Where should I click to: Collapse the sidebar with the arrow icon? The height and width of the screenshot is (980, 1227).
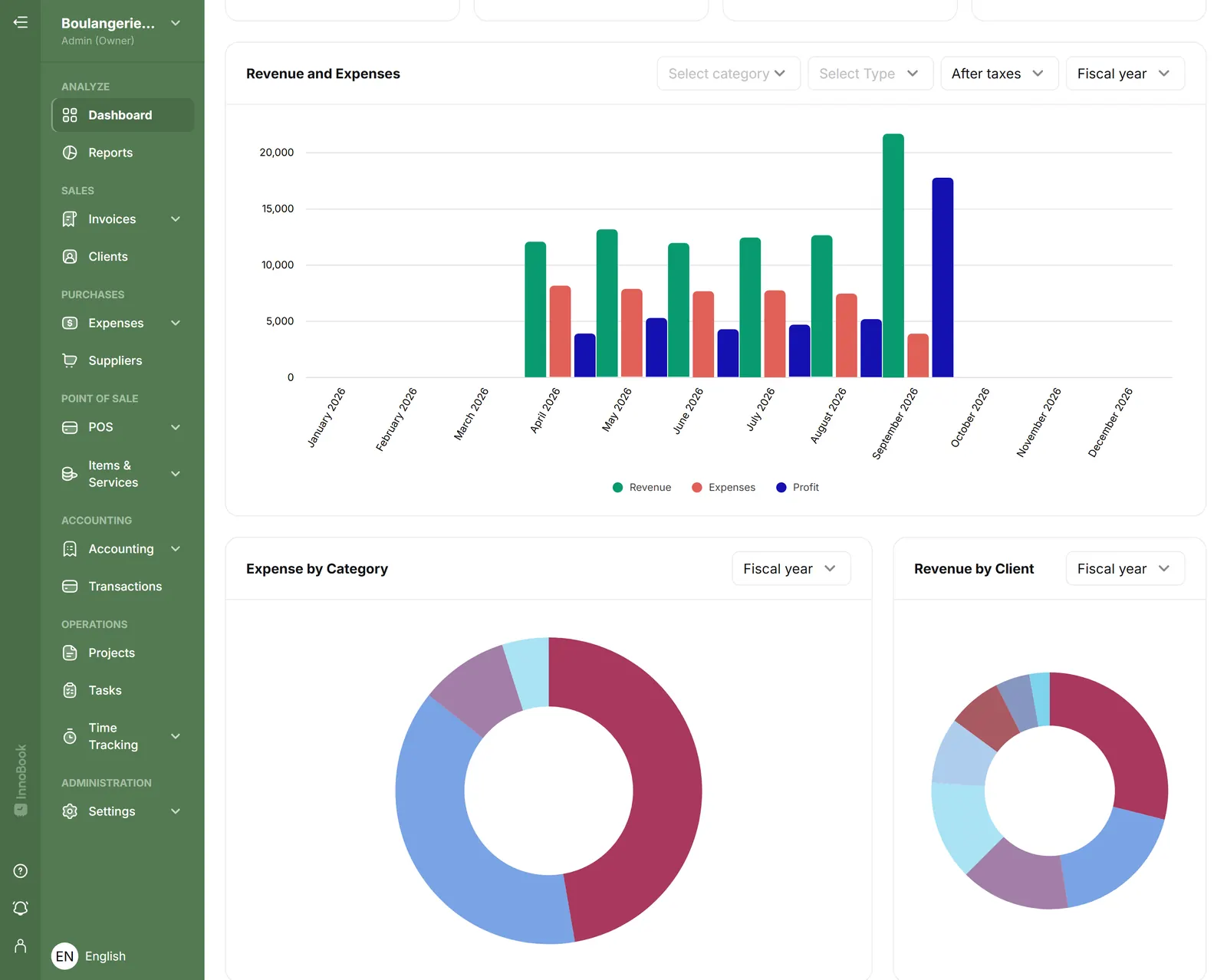coord(21,22)
